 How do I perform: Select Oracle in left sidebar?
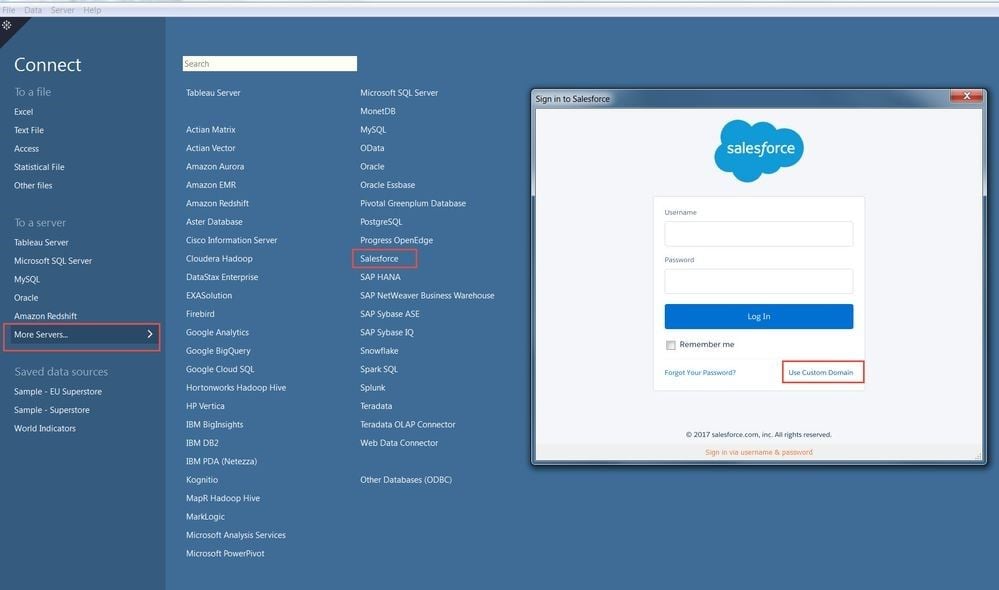[26, 298]
